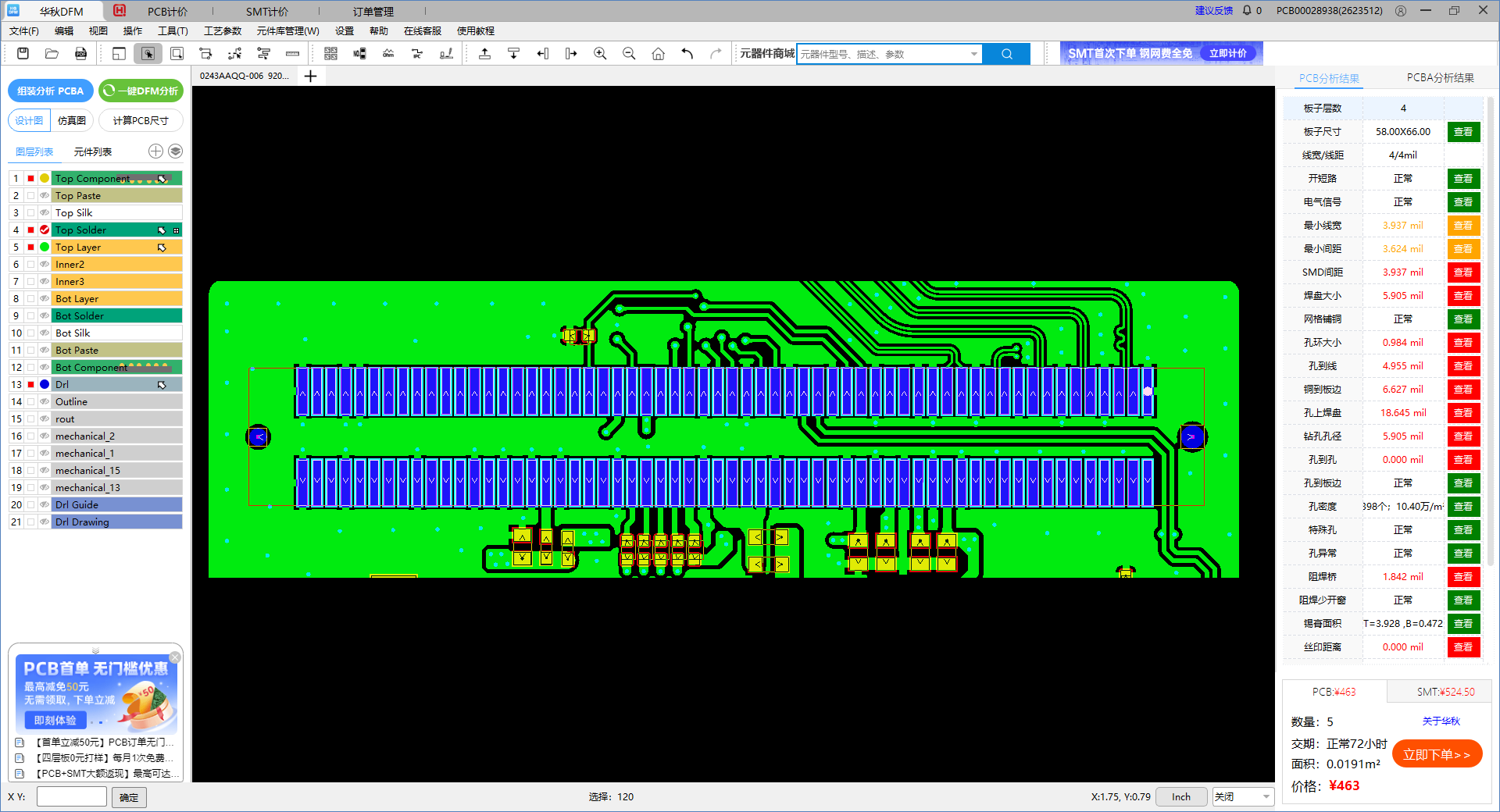This screenshot has width=1500, height=812.
Task: Click the add layer plus icon
Action: coord(155,151)
